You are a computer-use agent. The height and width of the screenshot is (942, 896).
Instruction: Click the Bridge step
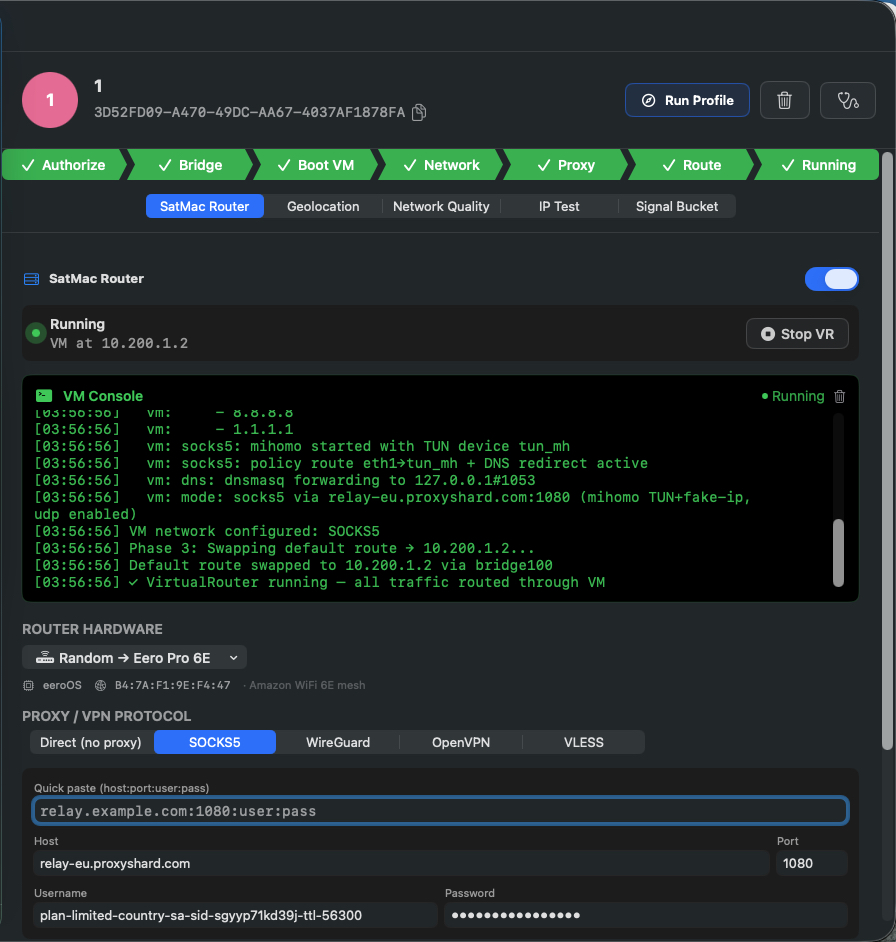click(190, 165)
